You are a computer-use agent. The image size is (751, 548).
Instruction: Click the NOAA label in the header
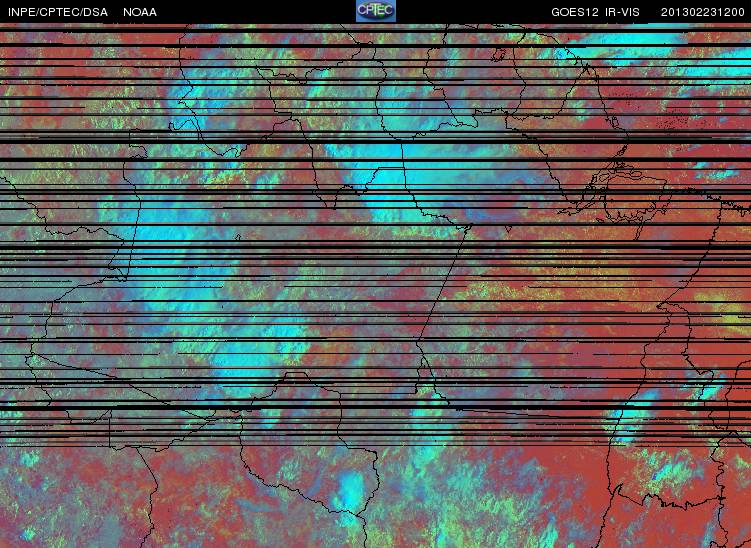click(140, 12)
